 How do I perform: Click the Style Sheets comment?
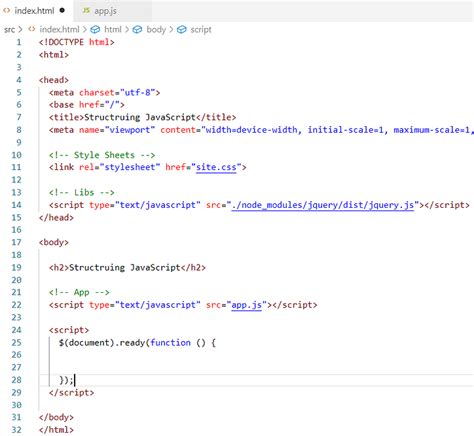pyautogui.click(x=102, y=155)
